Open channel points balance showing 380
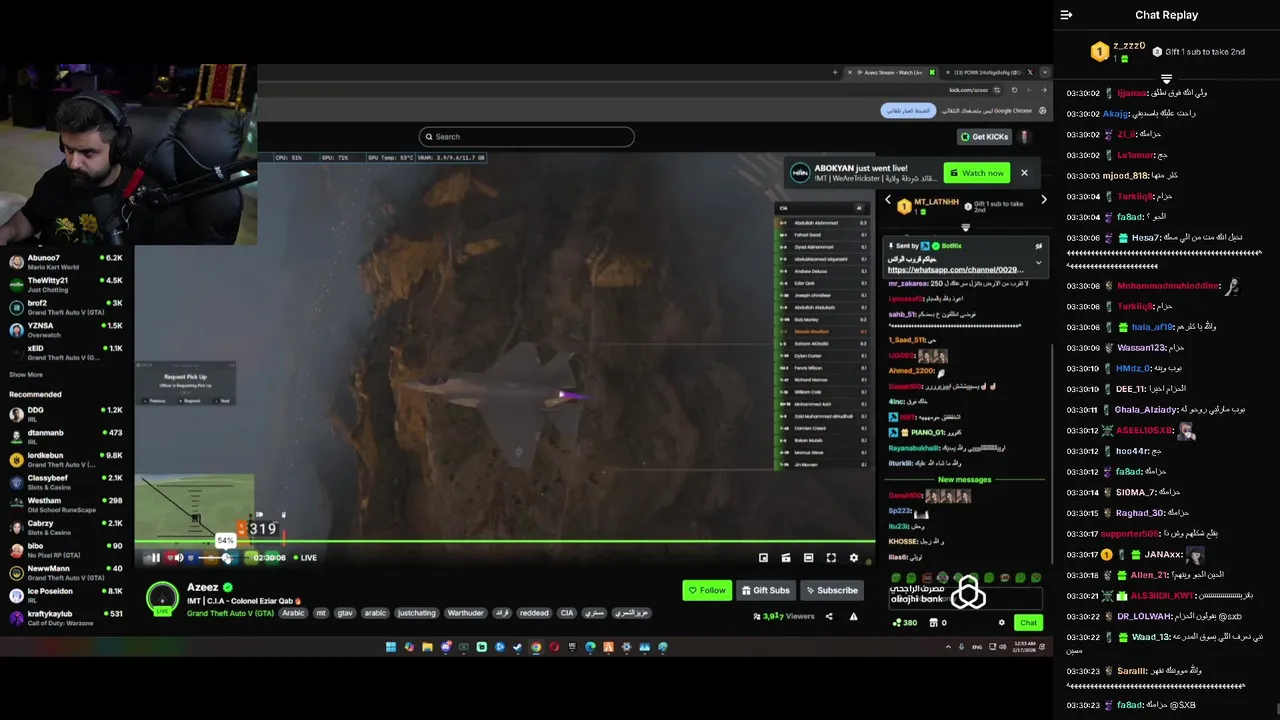 coord(905,623)
